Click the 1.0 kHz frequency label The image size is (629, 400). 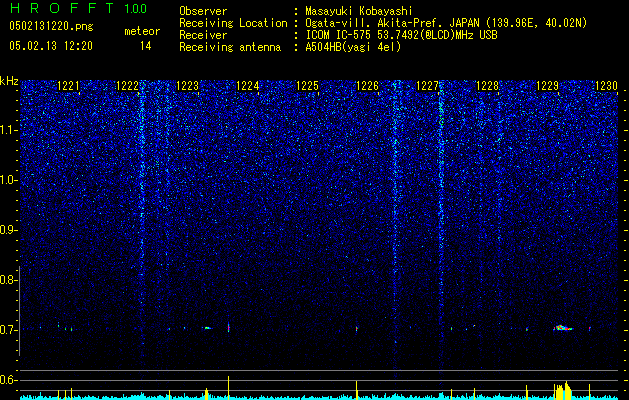[8, 180]
